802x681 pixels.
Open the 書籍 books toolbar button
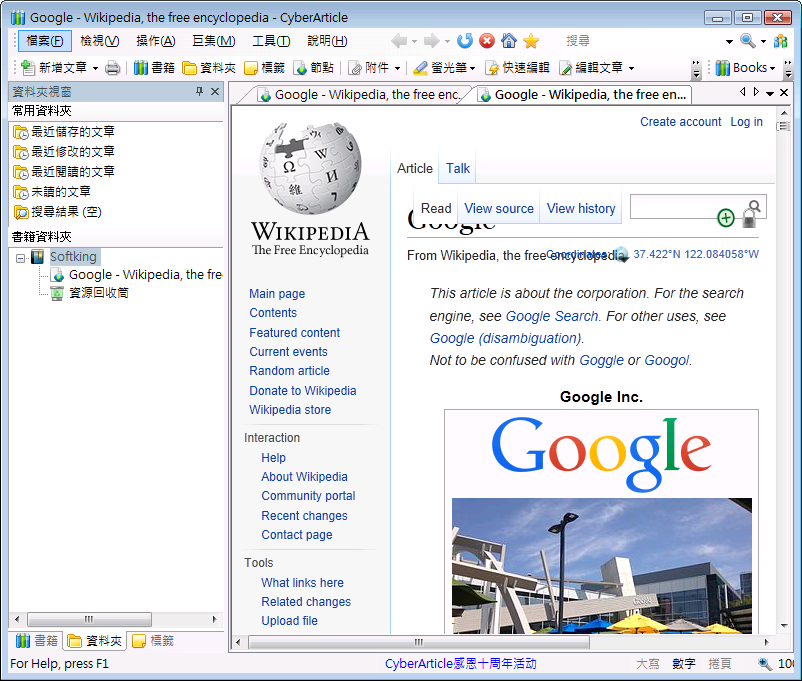(x=154, y=68)
